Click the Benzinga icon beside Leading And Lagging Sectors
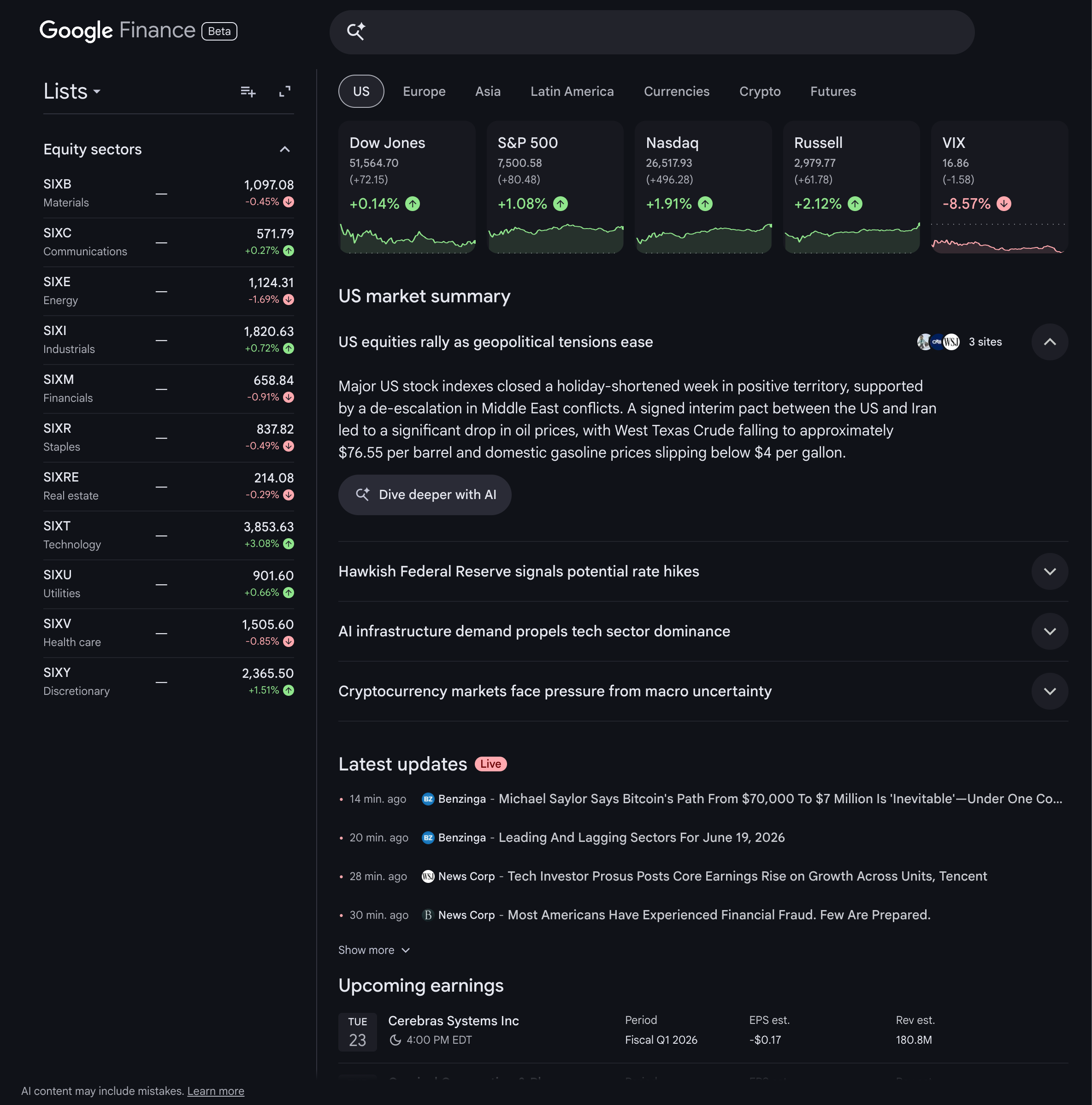 click(x=428, y=838)
